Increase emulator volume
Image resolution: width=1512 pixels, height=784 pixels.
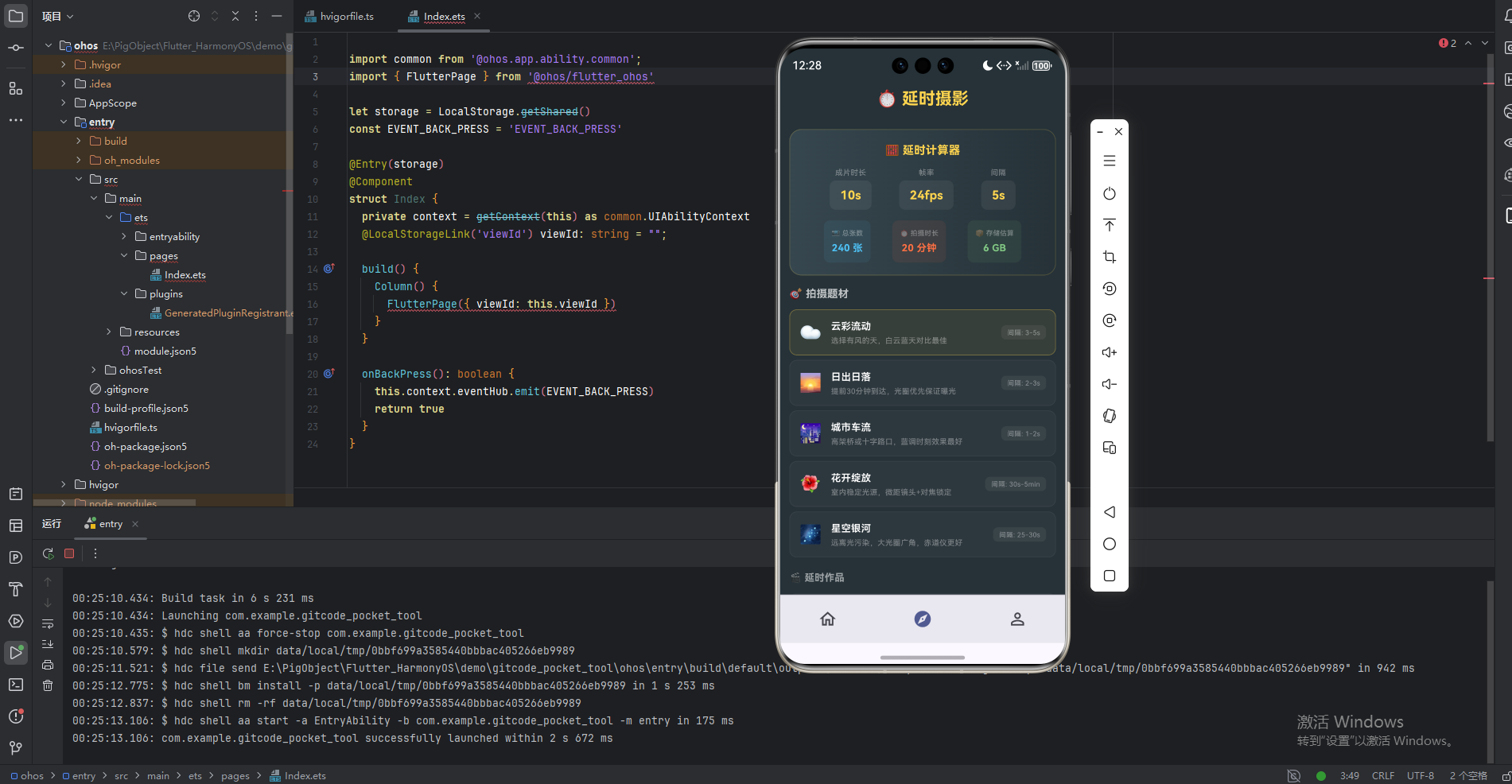pos(1110,352)
